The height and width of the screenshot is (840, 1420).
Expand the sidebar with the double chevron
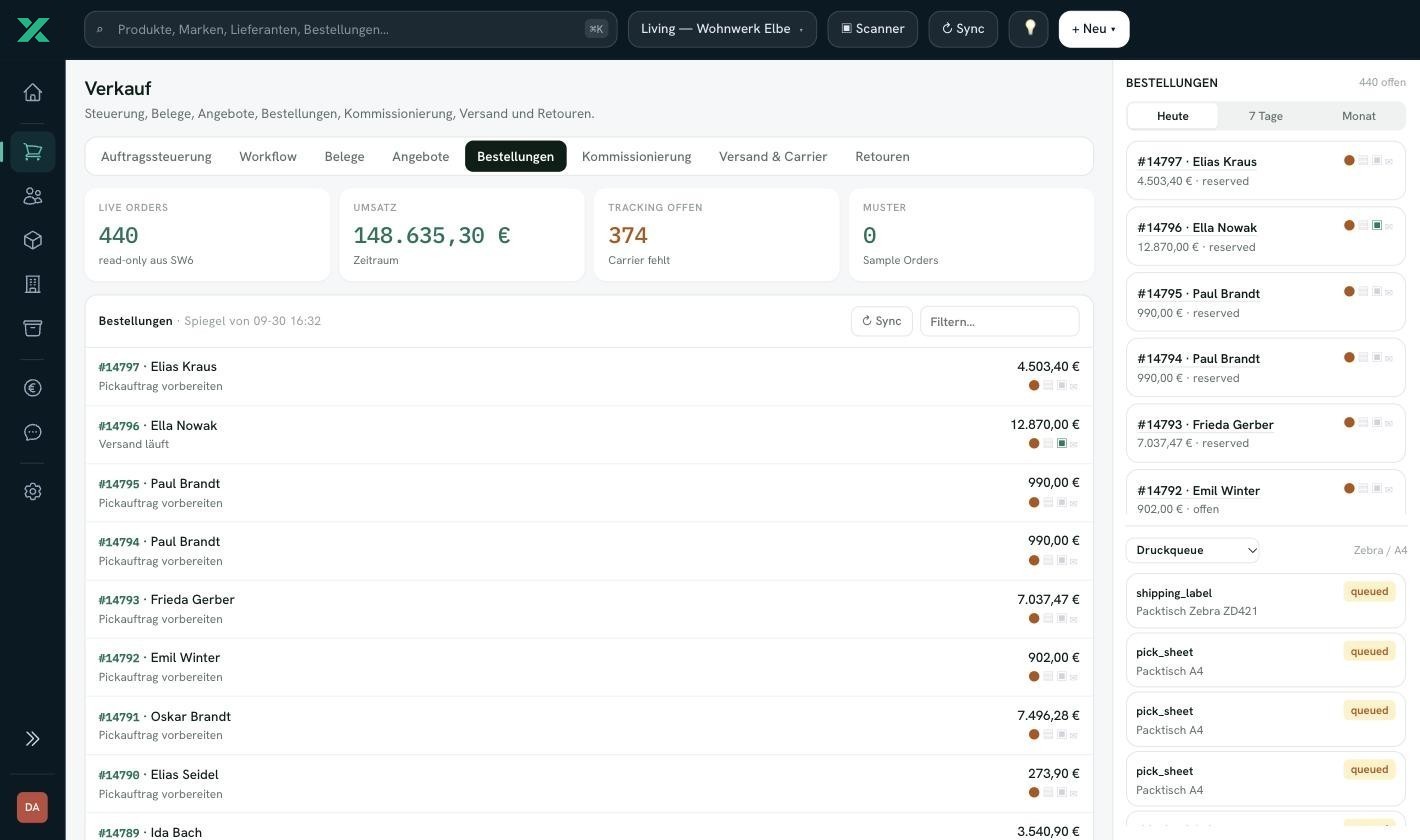(x=33, y=739)
